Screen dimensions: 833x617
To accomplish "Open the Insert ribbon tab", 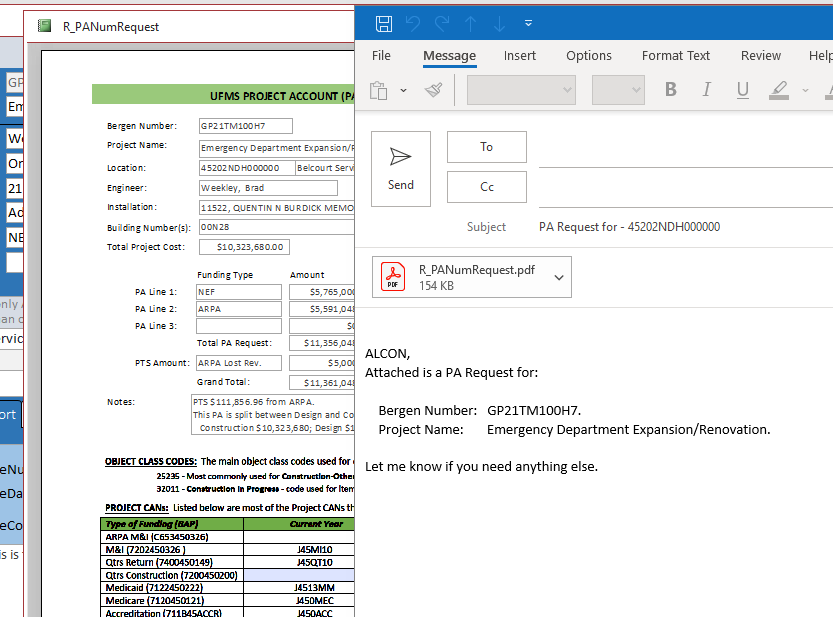I will click(x=520, y=56).
